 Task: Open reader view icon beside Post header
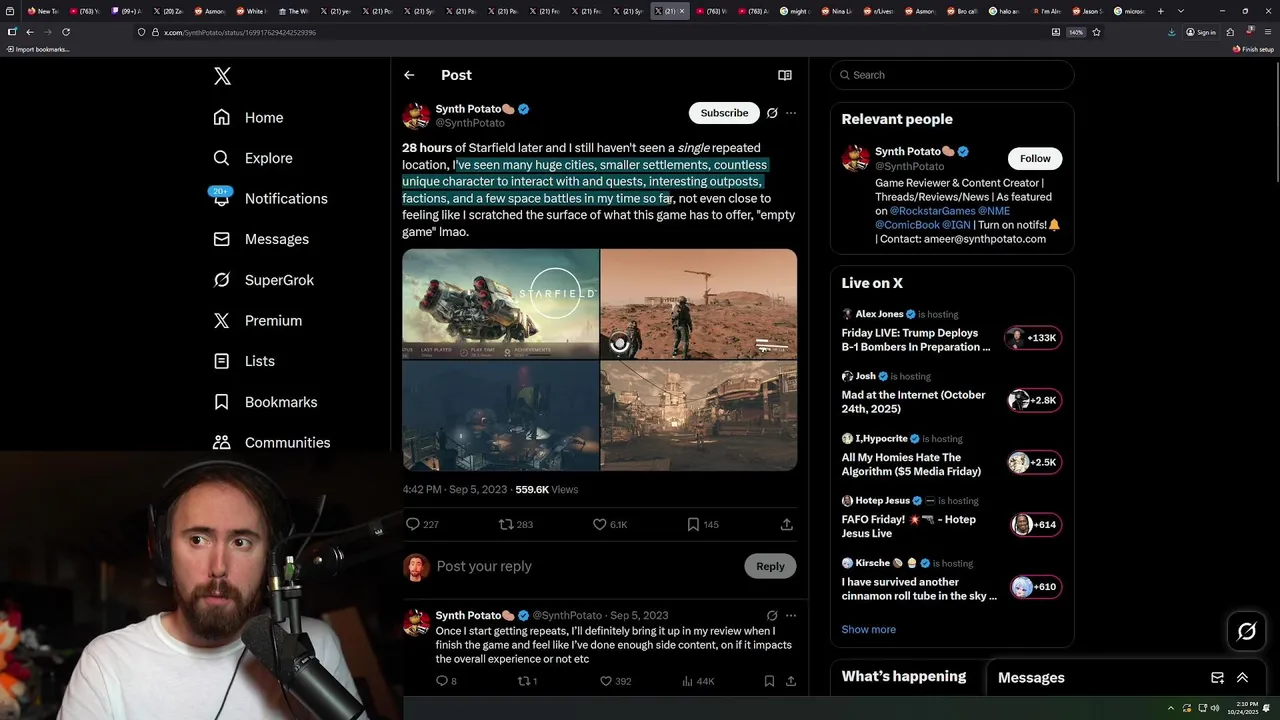[x=785, y=75]
